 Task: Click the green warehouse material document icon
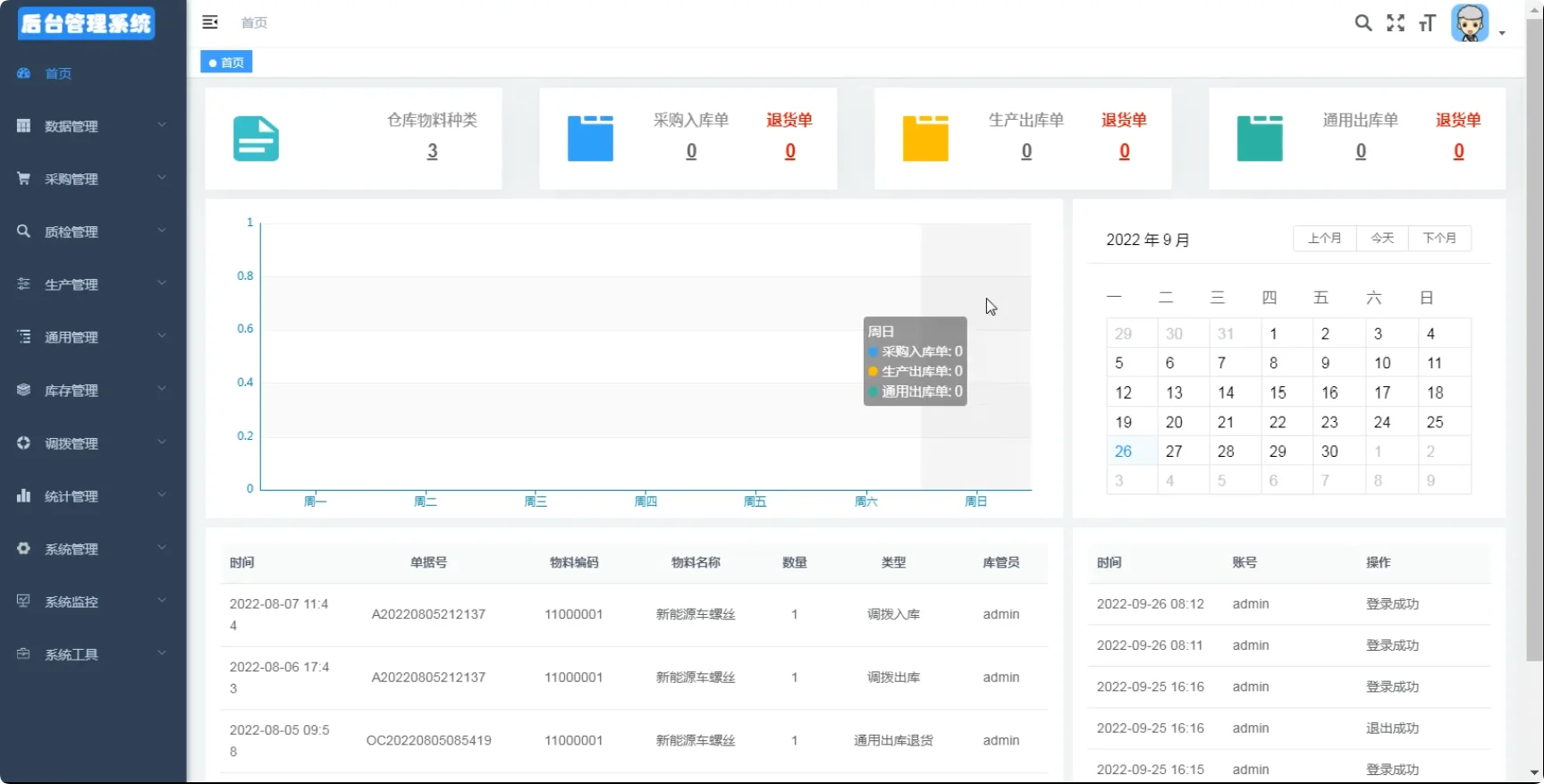[256, 139]
